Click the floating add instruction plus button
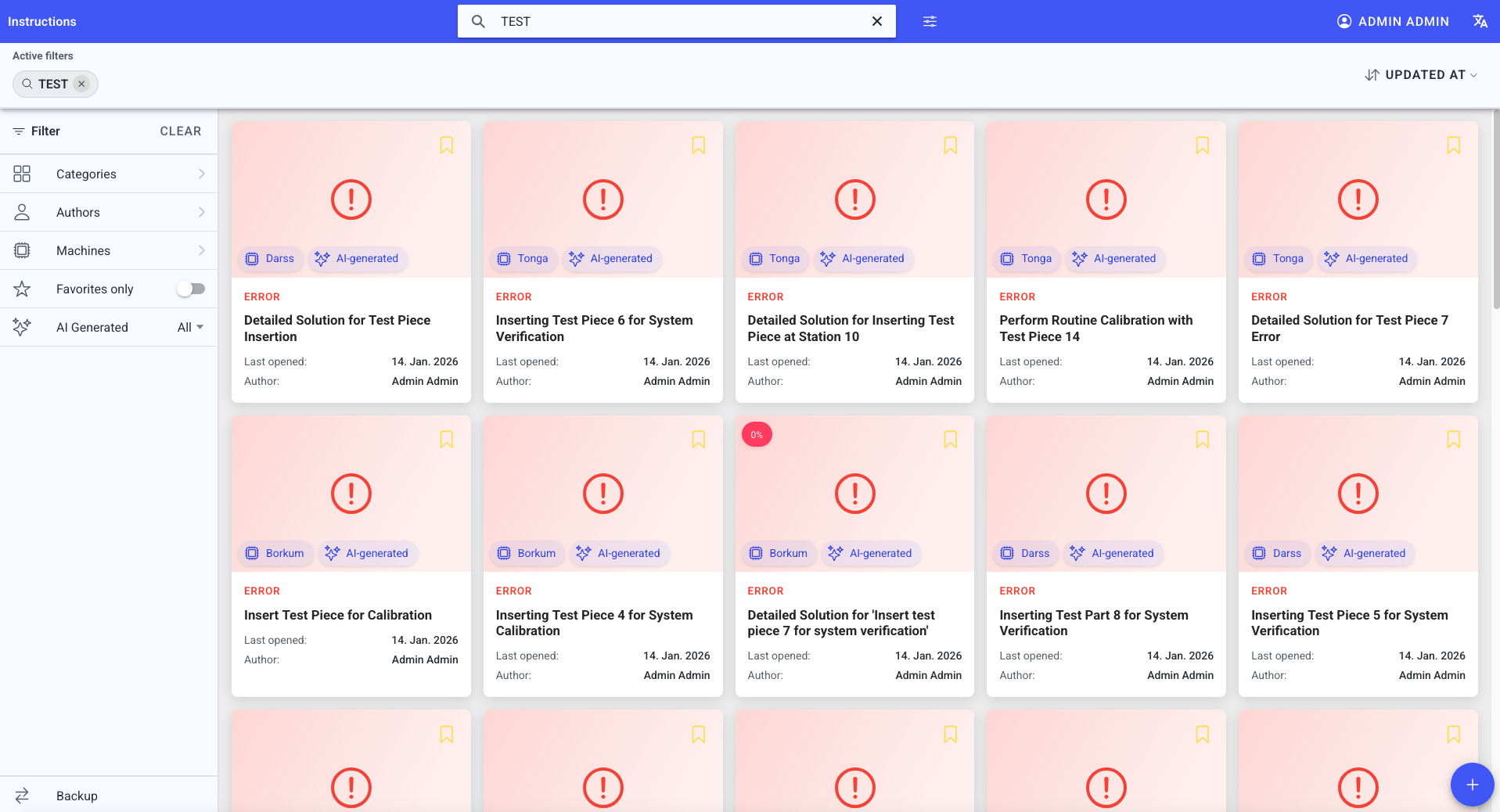This screenshot has height=812, width=1500. 1472,784
